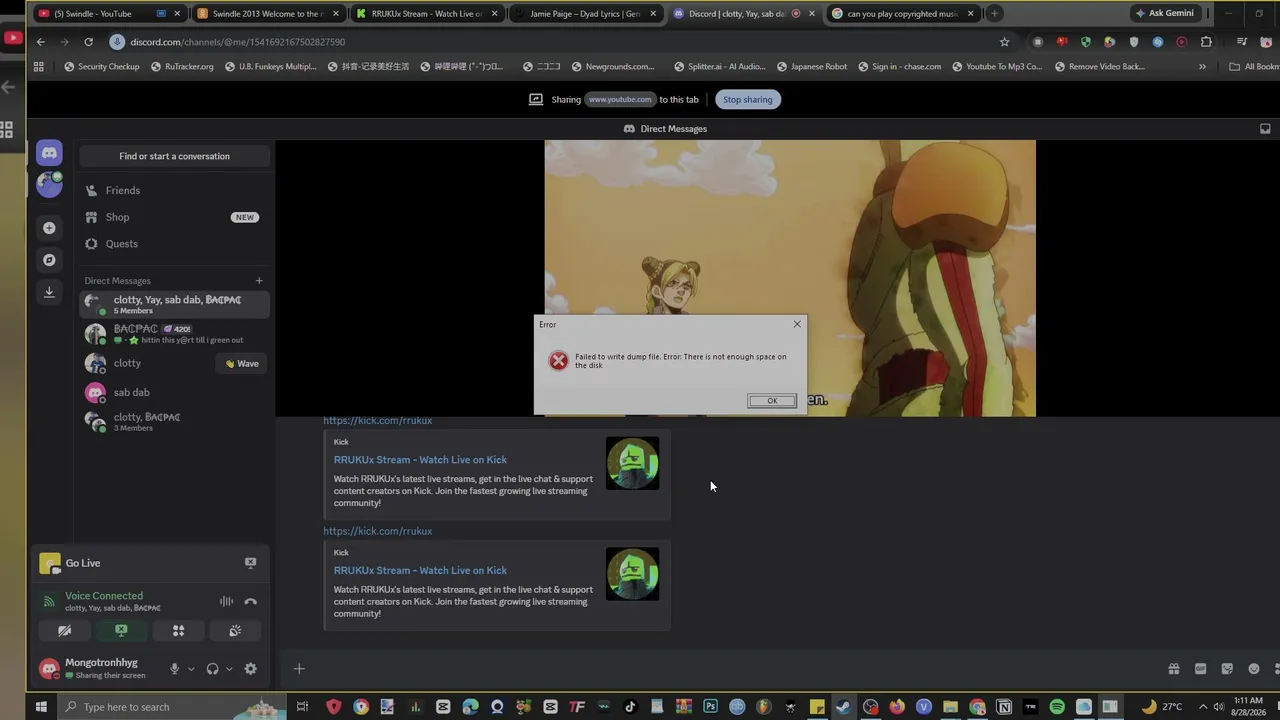Open the first kick.com/rrukux link
Screen dimensions: 1280x720
pos(377,421)
